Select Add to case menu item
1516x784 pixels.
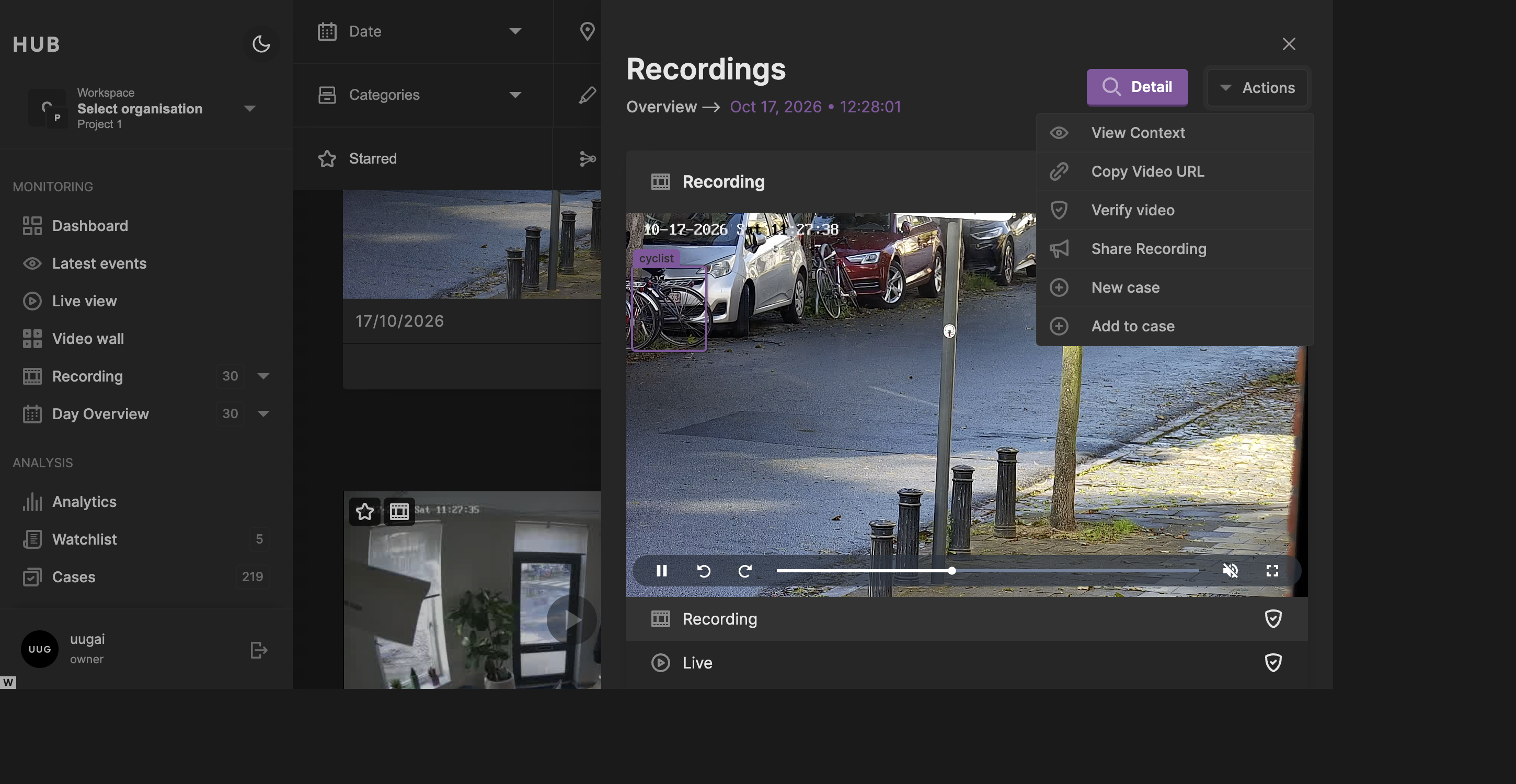1175,326
